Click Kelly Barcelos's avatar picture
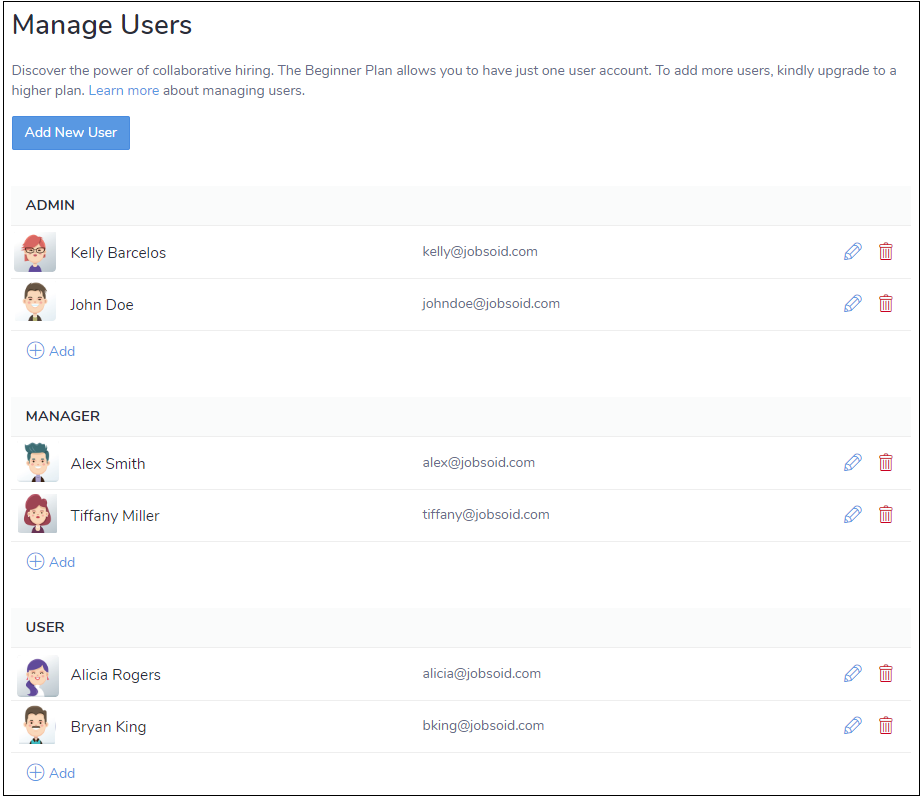 [37, 253]
